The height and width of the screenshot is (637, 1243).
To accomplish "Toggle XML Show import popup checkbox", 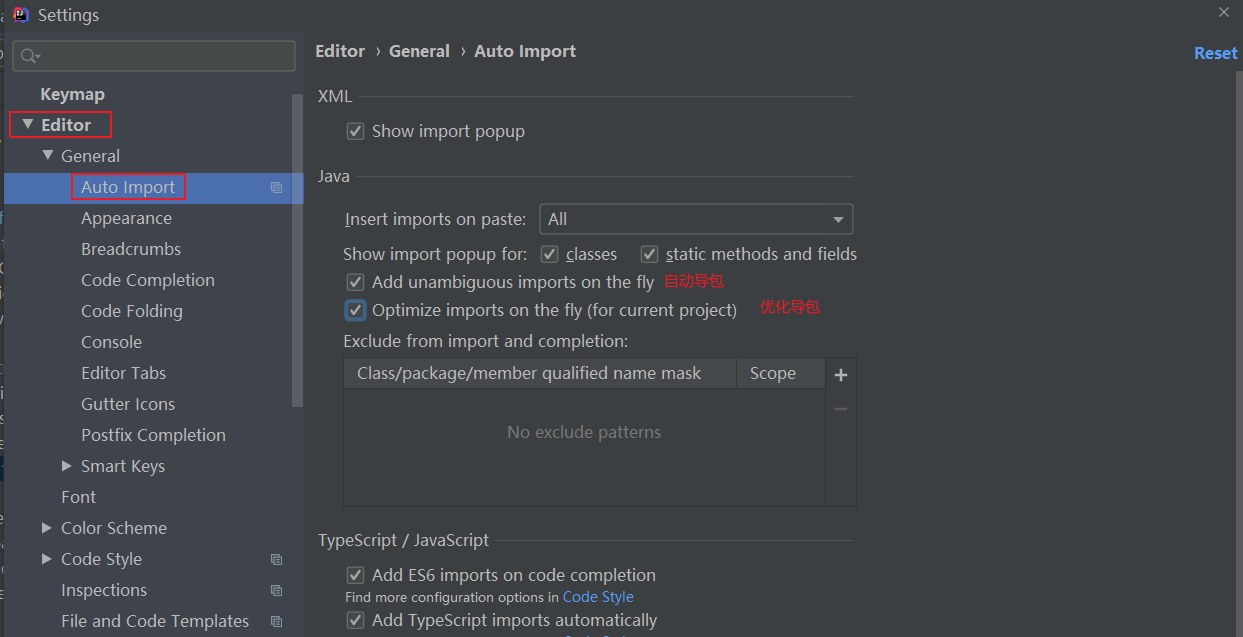I will 355,131.
